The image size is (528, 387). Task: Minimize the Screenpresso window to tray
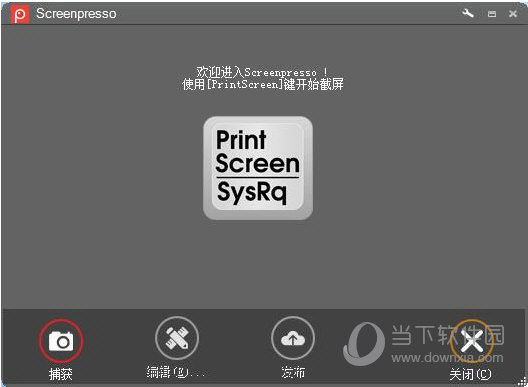[x=492, y=14]
